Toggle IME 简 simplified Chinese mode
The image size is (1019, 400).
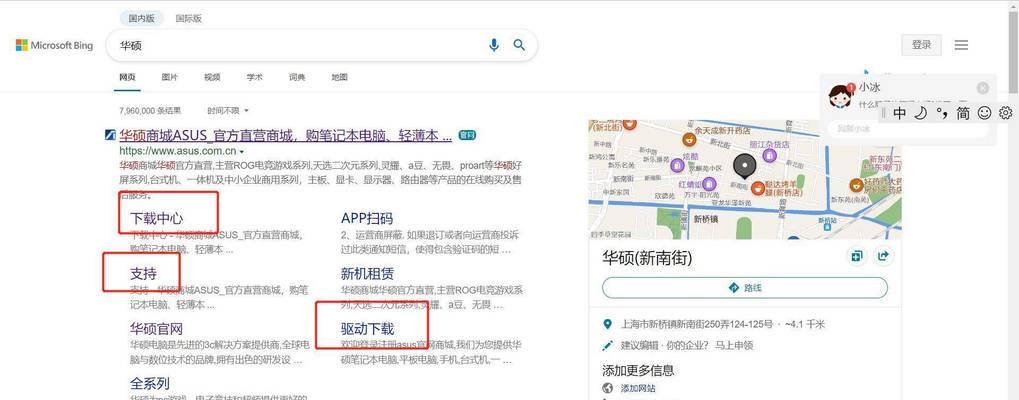963,113
